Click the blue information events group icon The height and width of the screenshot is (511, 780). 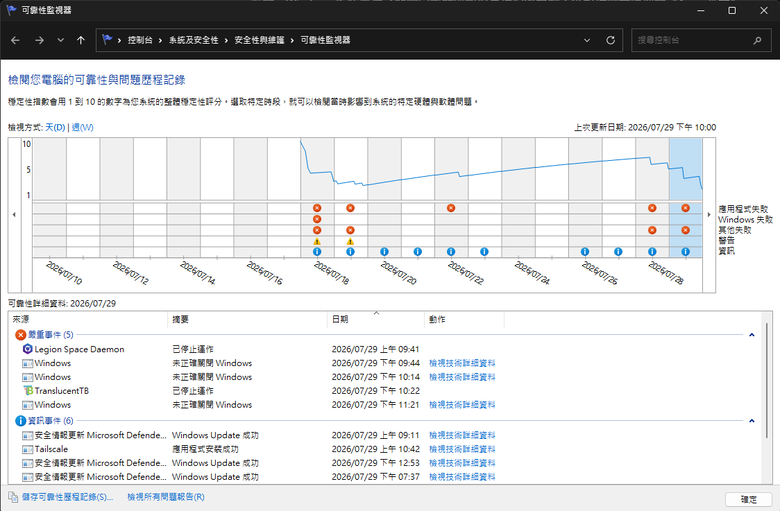[20, 421]
